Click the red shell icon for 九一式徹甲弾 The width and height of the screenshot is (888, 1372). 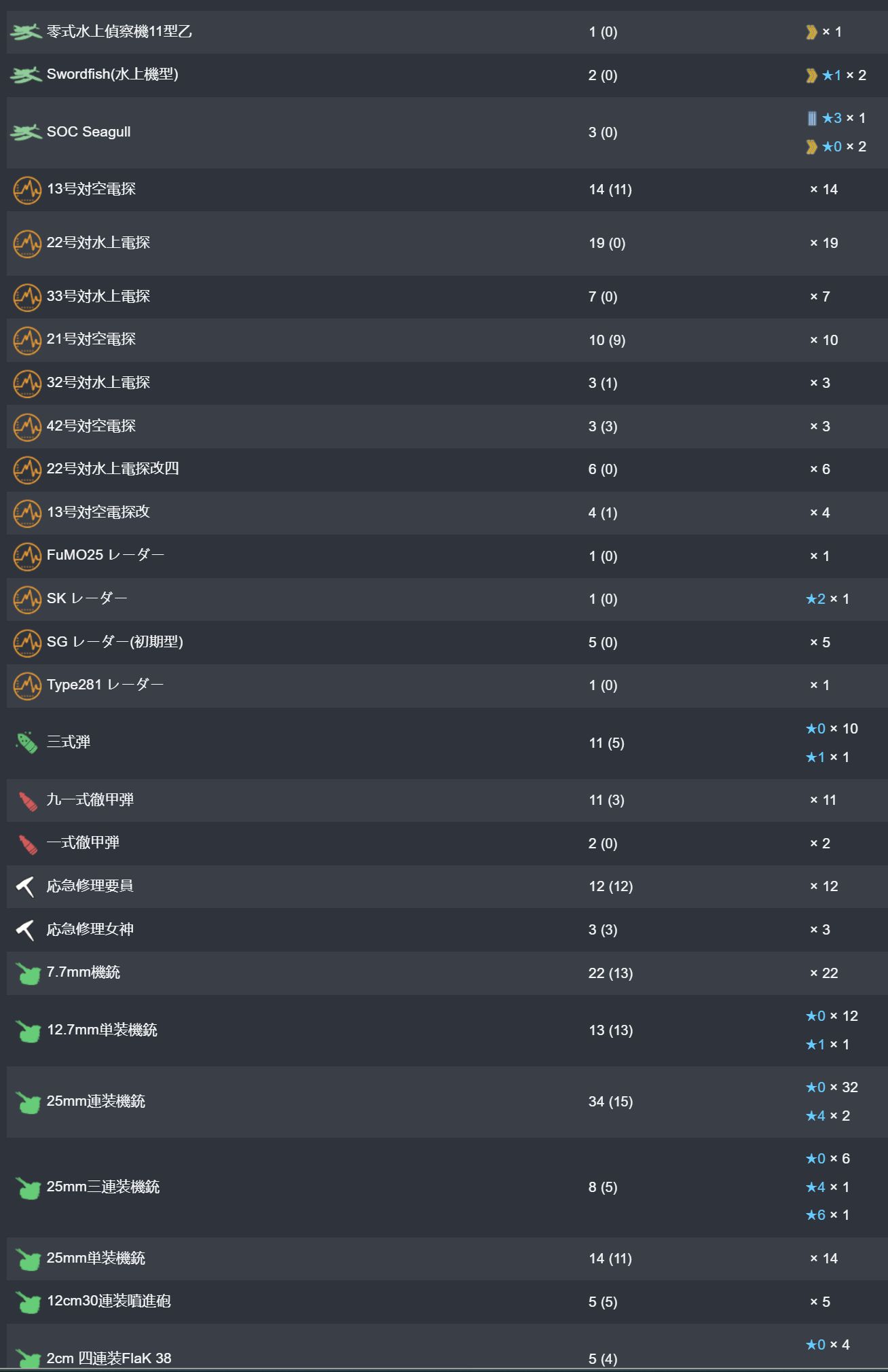[x=27, y=801]
